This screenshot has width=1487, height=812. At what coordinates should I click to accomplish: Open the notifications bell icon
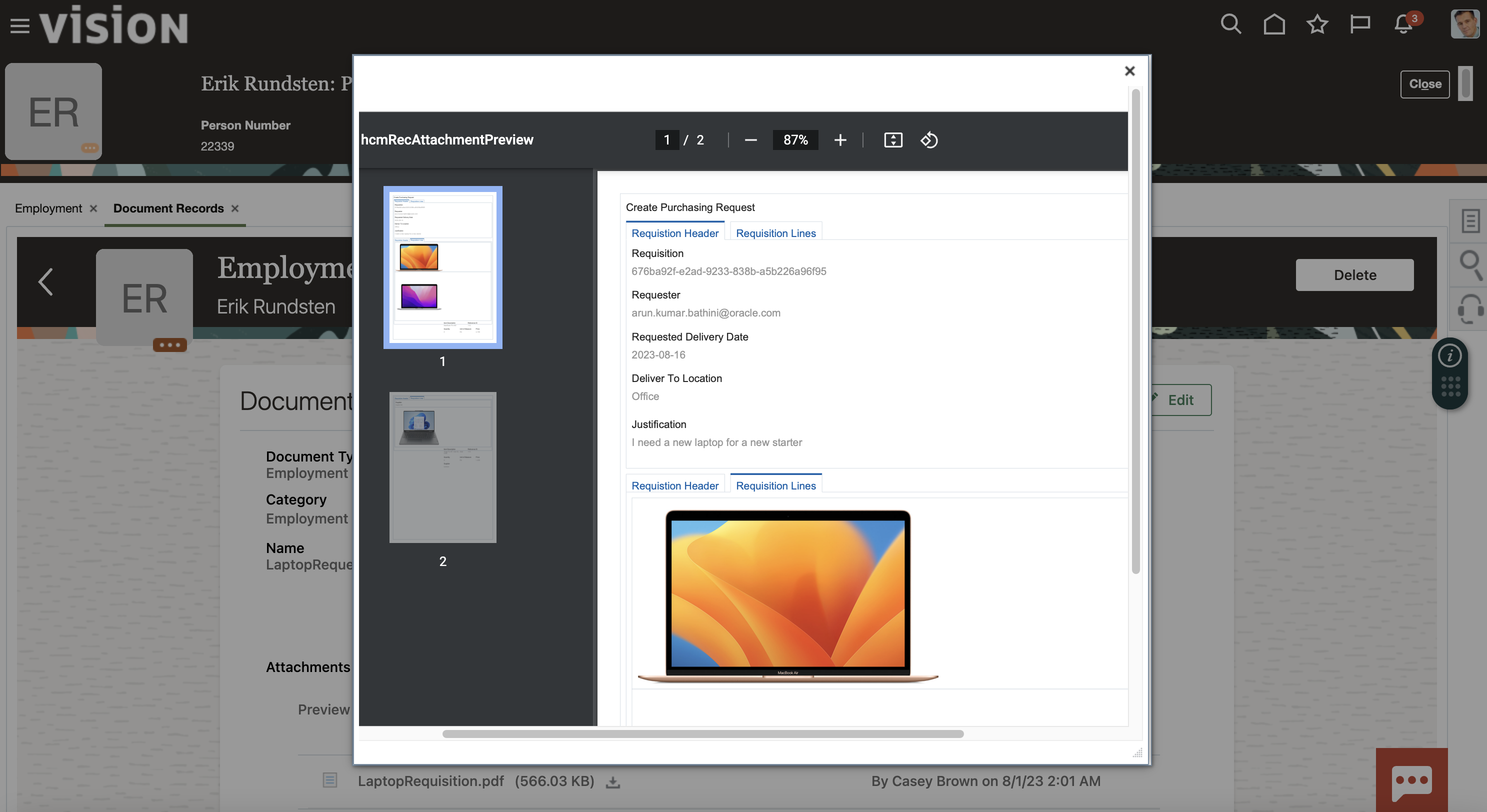[1403, 25]
